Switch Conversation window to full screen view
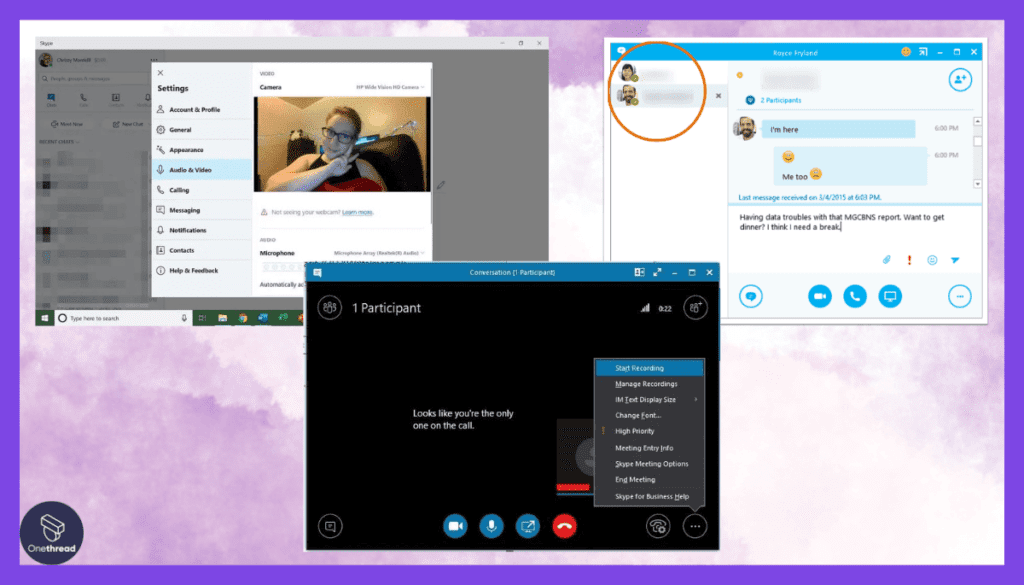Screen dimensions: 1024x585 657,272
